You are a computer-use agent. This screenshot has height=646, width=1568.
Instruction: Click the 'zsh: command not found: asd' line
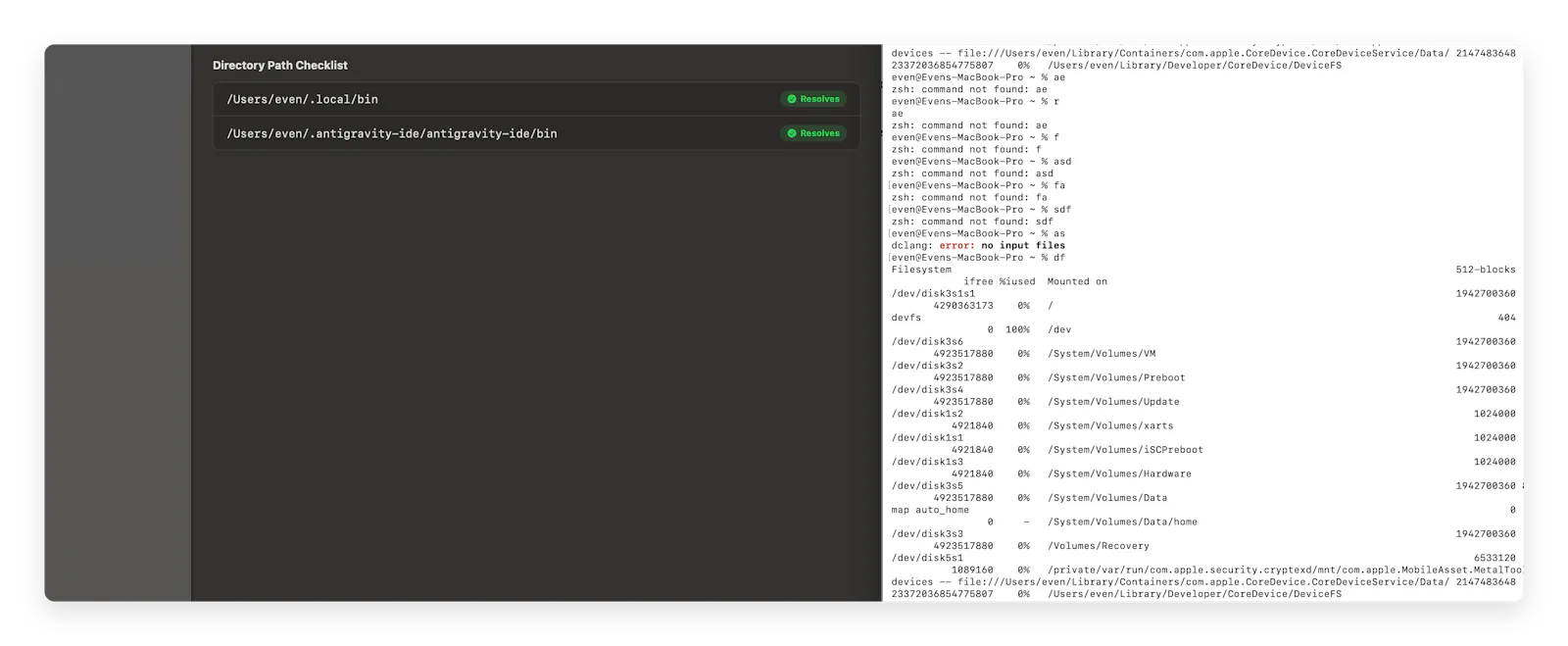tap(972, 174)
